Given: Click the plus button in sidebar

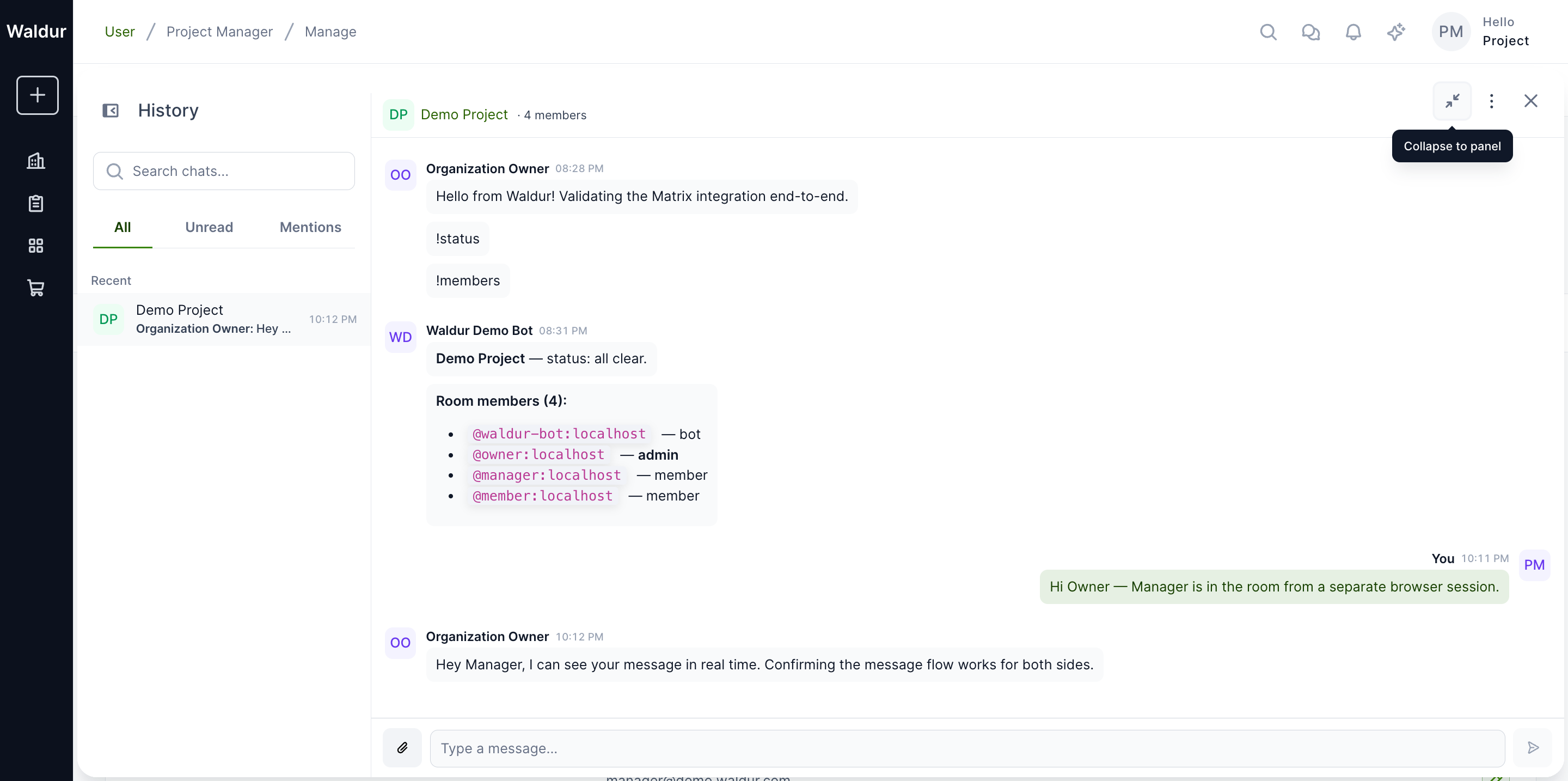Looking at the screenshot, I should (x=37, y=95).
